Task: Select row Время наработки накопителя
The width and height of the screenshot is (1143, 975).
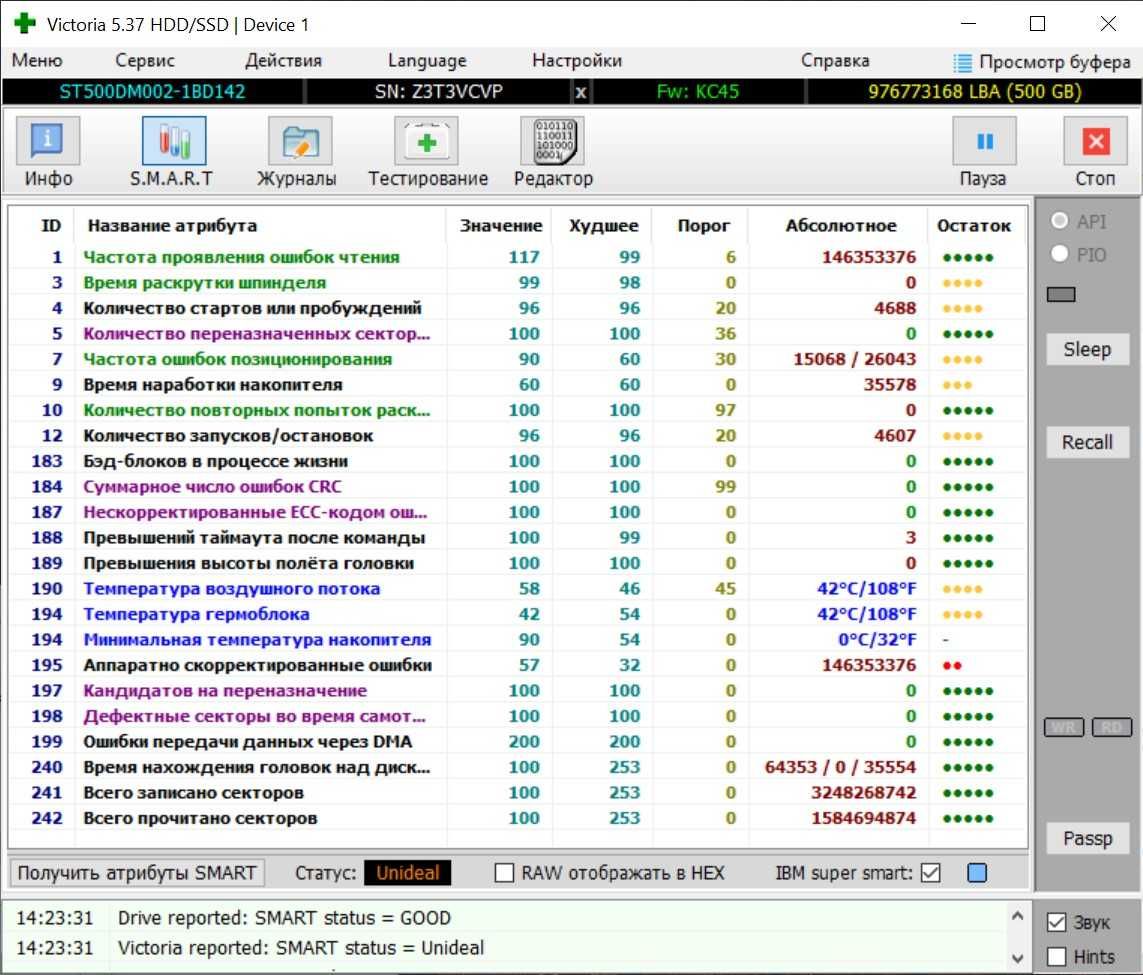Action: point(518,385)
